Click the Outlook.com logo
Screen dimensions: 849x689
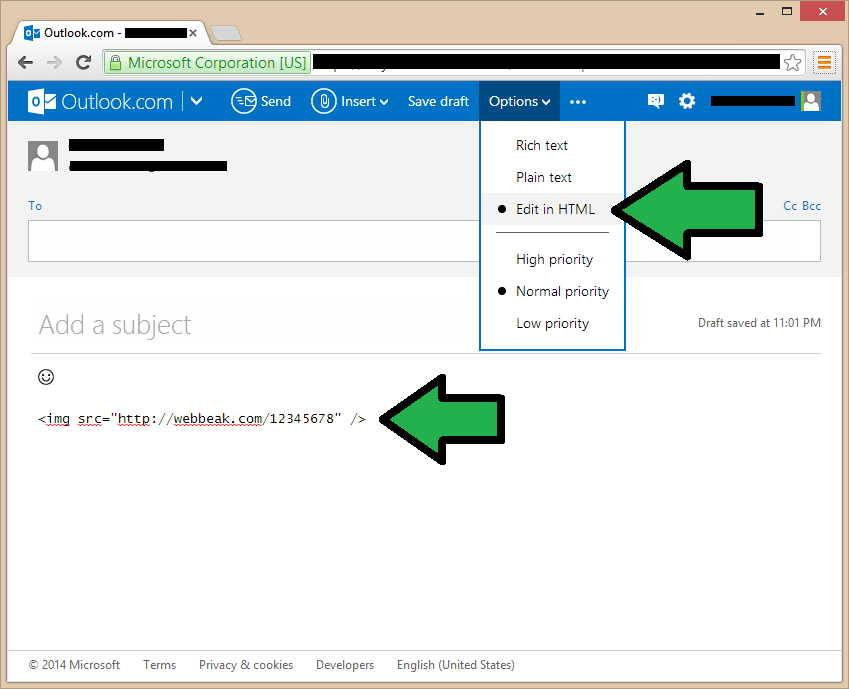click(x=100, y=101)
